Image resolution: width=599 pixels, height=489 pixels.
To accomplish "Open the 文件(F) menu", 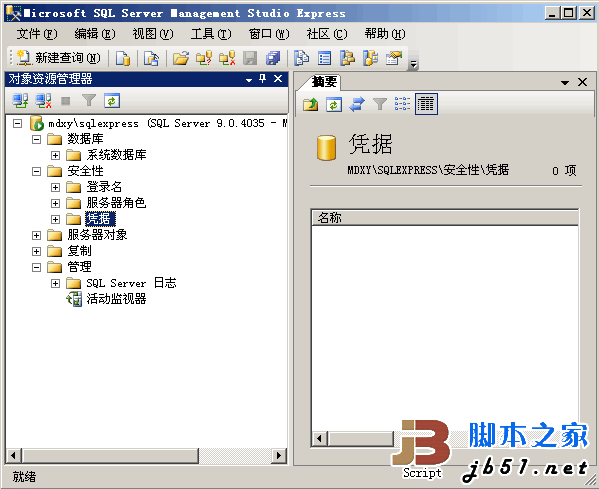I will tap(37, 34).
